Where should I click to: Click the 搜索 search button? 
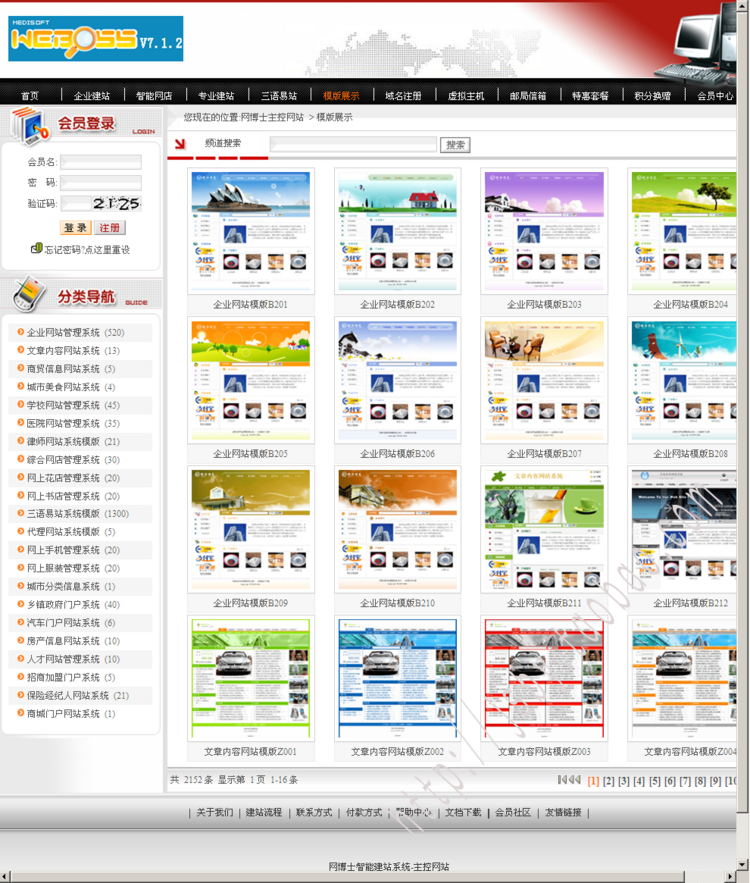click(x=455, y=145)
